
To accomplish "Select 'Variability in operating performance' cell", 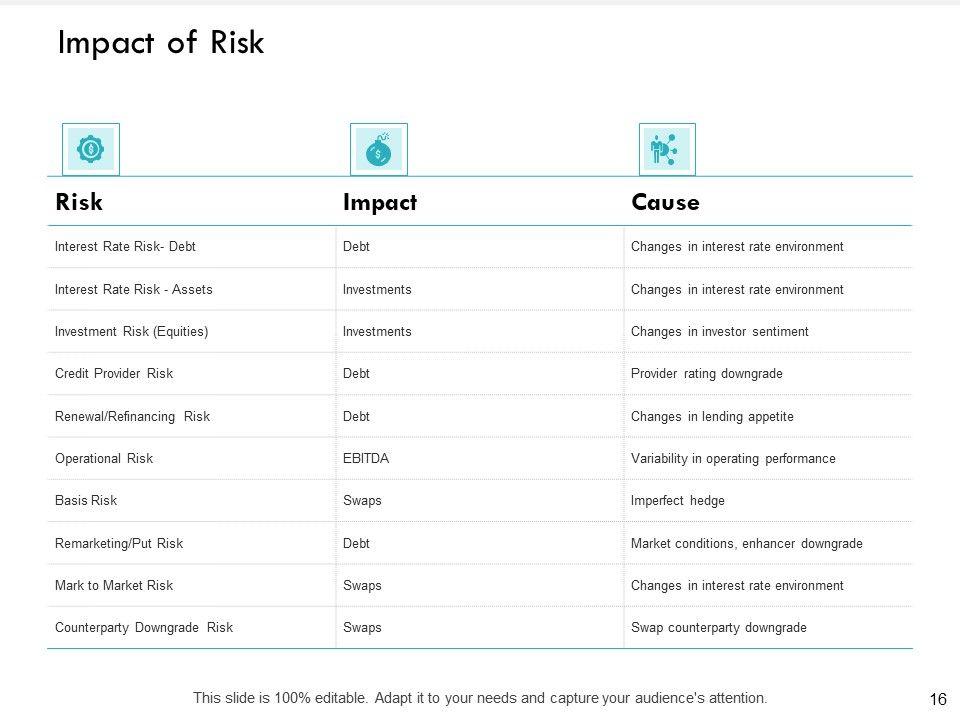I will pyautogui.click(x=733, y=459).
